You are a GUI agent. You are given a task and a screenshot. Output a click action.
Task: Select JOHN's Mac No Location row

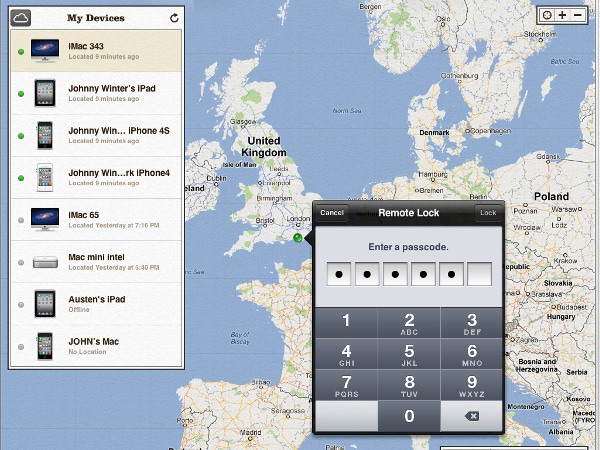[x=96, y=346]
